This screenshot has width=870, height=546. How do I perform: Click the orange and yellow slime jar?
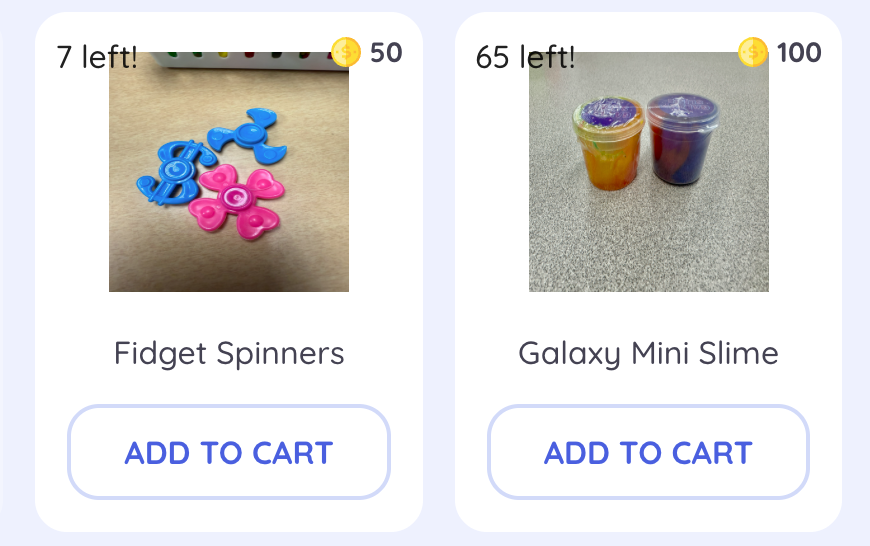(x=605, y=150)
